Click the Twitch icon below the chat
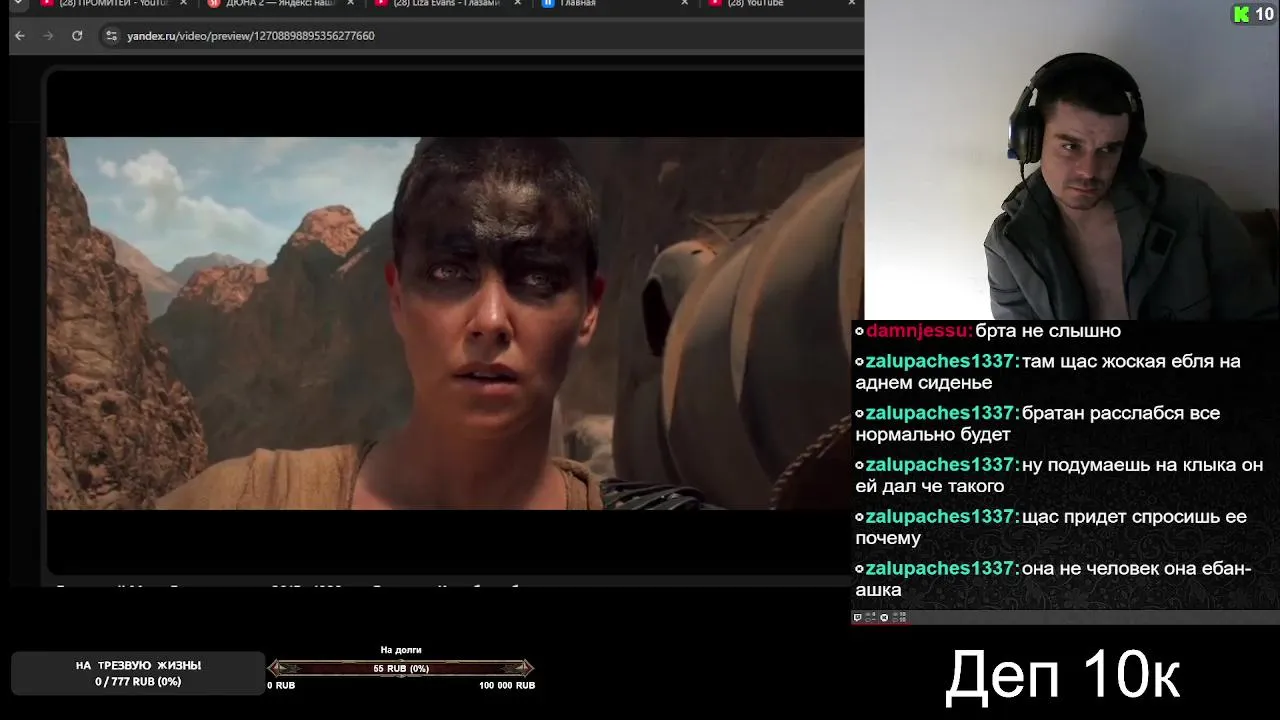The width and height of the screenshot is (1280, 720). tap(857, 618)
